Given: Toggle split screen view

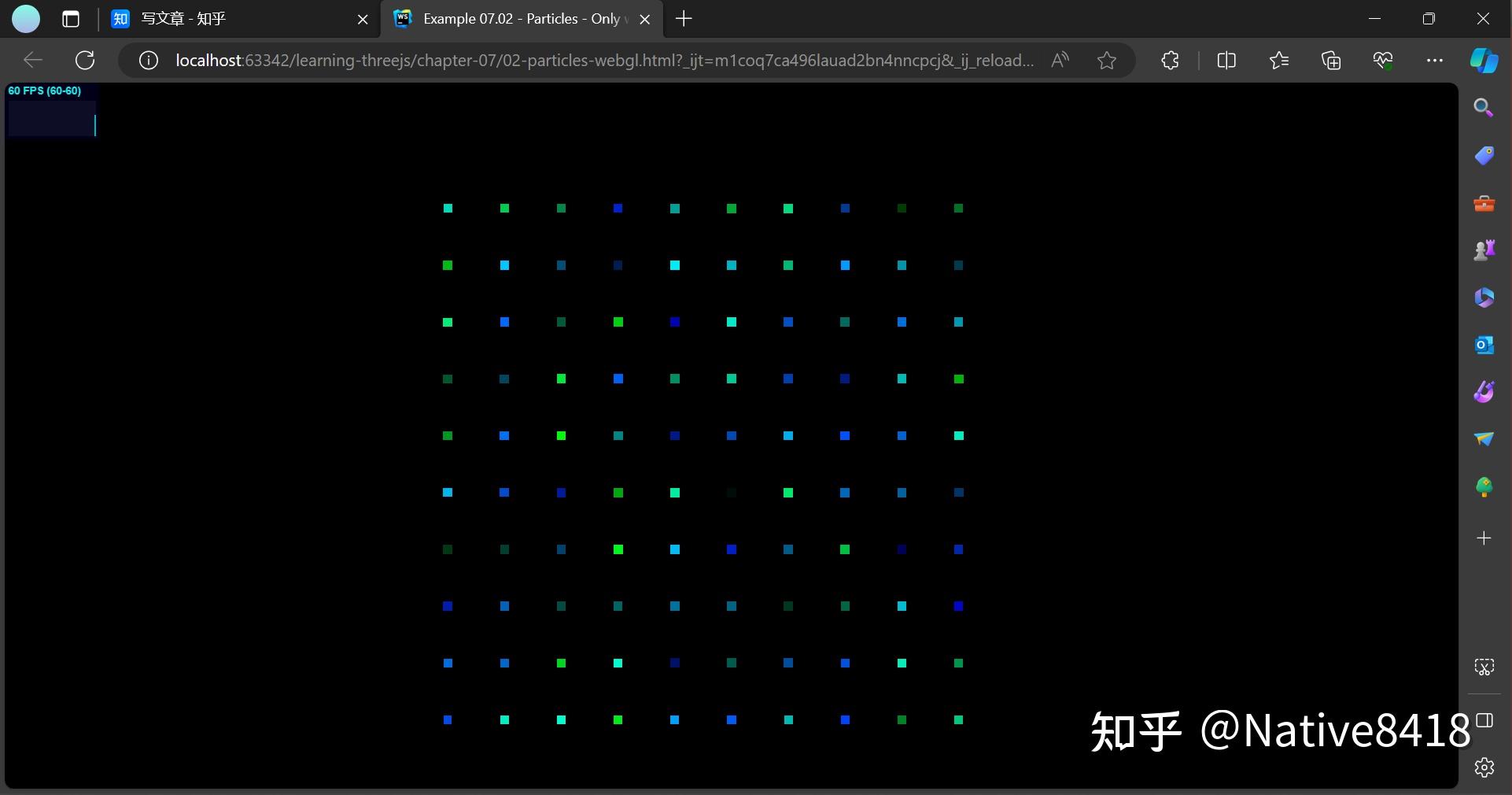Looking at the screenshot, I should (1227, 60).
